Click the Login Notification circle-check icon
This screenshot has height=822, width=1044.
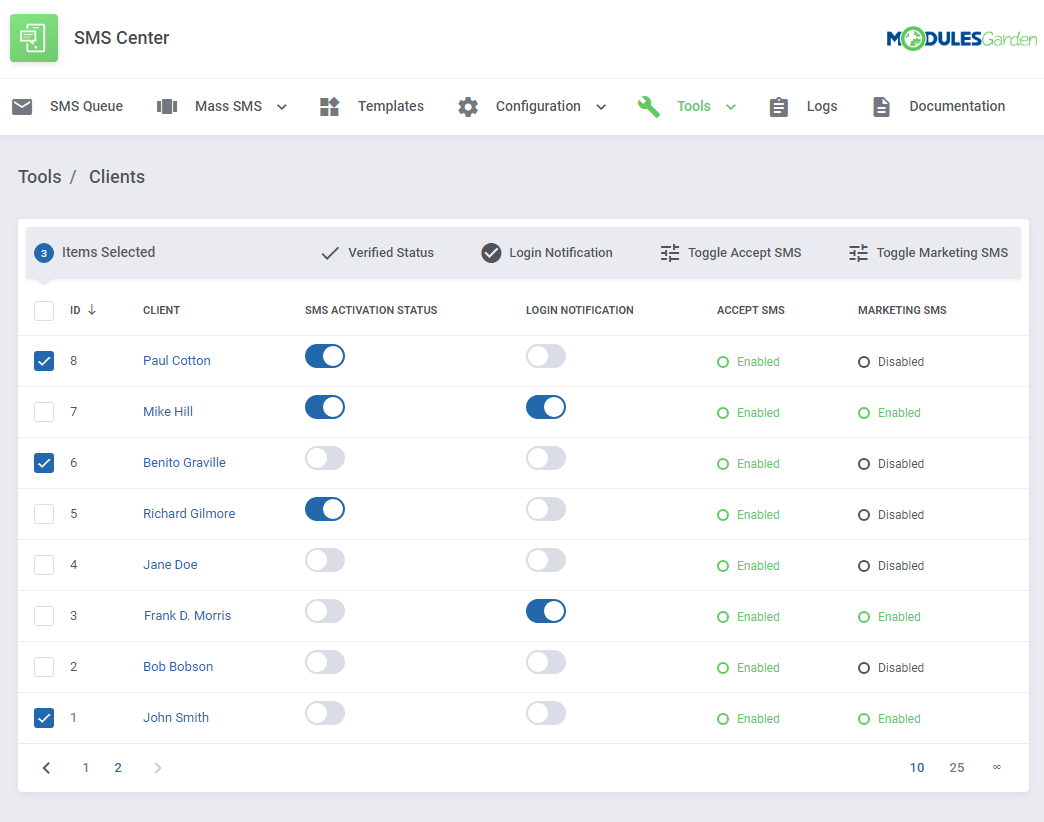(x=491, y=253)
